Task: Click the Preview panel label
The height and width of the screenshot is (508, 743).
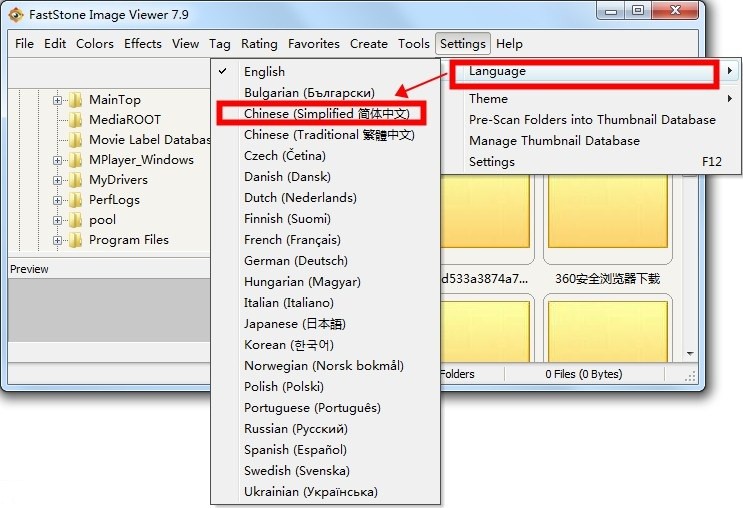Action: pyautogui.click(x=29, y=269)
